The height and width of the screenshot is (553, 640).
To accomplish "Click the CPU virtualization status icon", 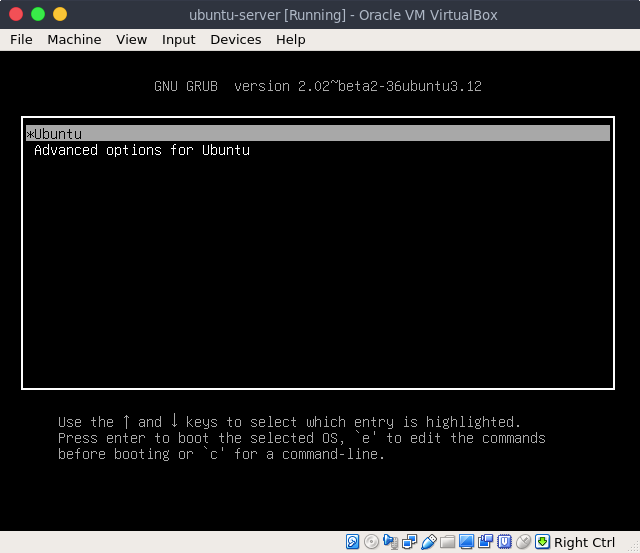I will (504, 542).
